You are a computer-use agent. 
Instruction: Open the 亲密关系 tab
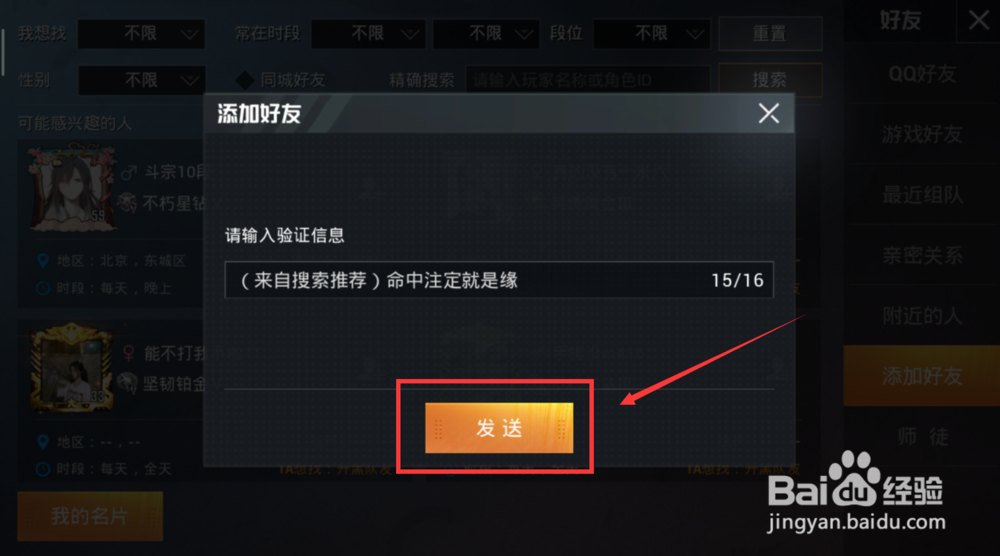922,256
